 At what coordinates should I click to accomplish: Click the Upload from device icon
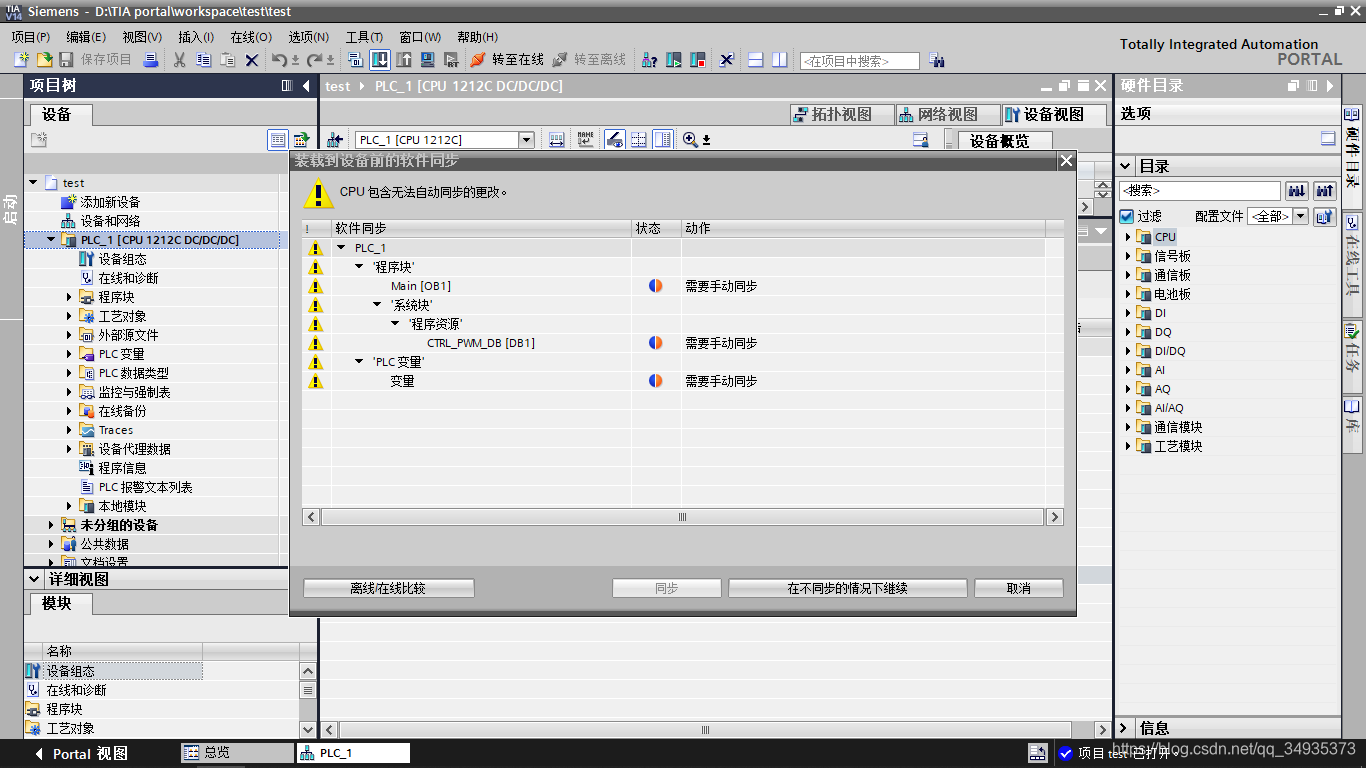click(404, 60)
